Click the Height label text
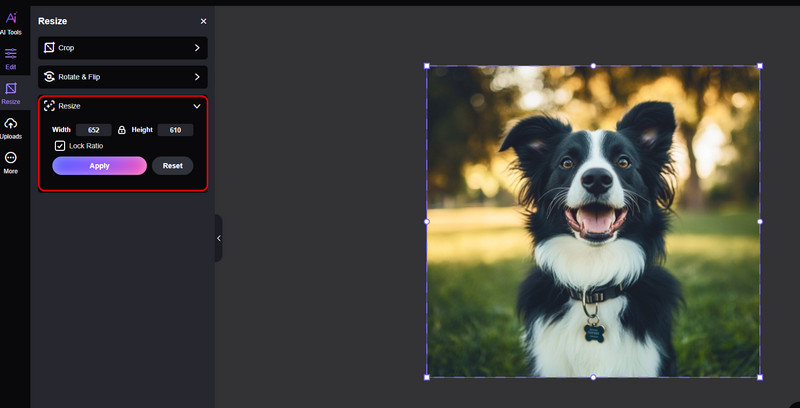 coord(142,130)
